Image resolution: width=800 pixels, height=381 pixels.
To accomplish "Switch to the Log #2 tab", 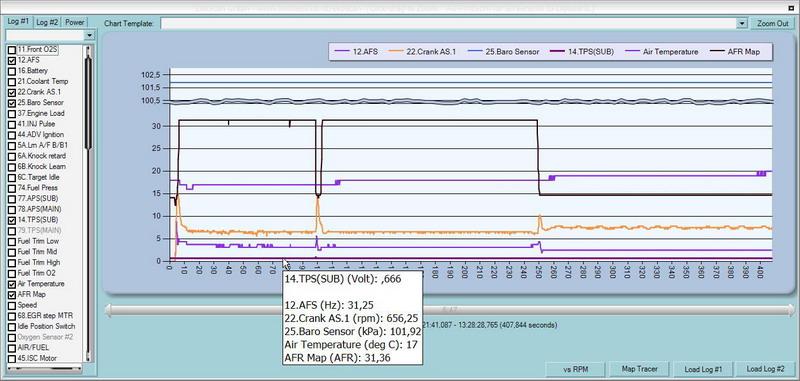I will 47,22.
